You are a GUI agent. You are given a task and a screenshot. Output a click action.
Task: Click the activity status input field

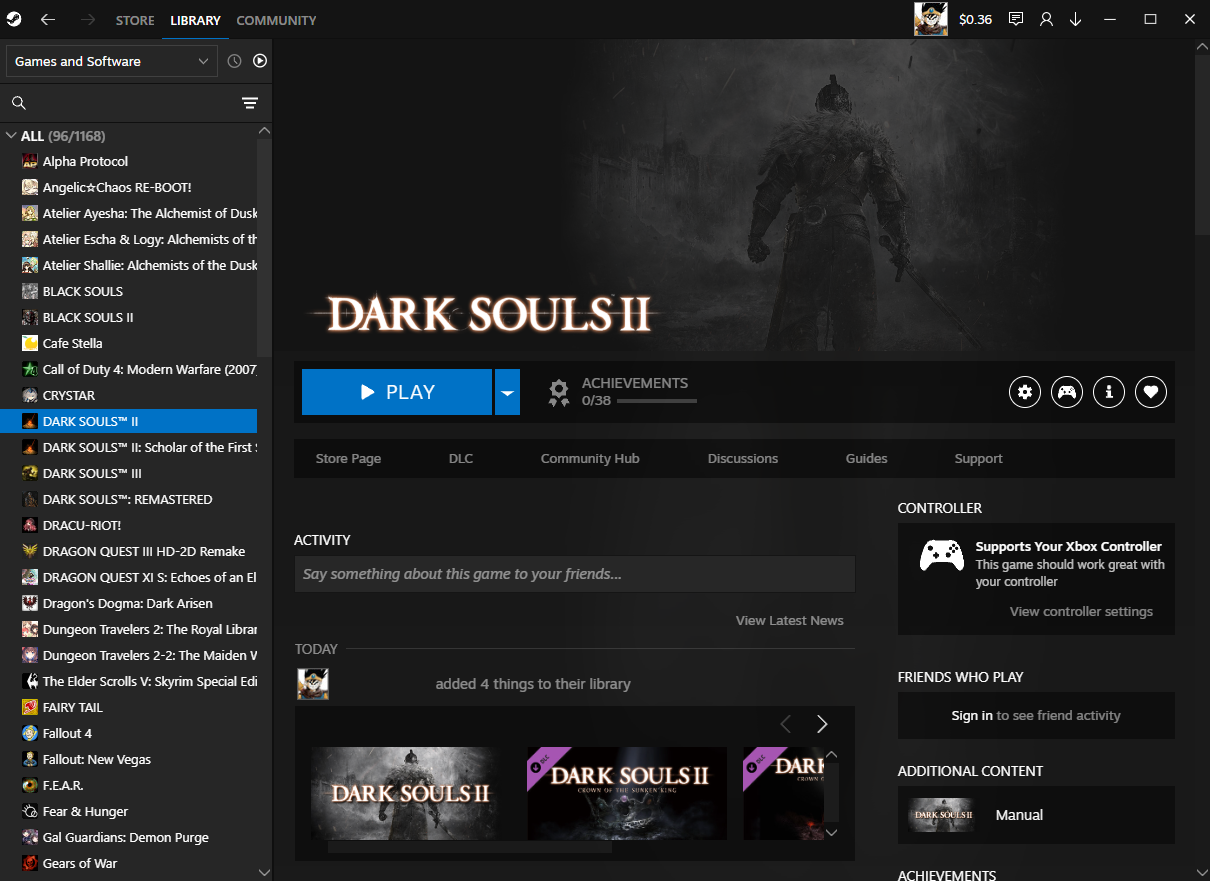574,574
